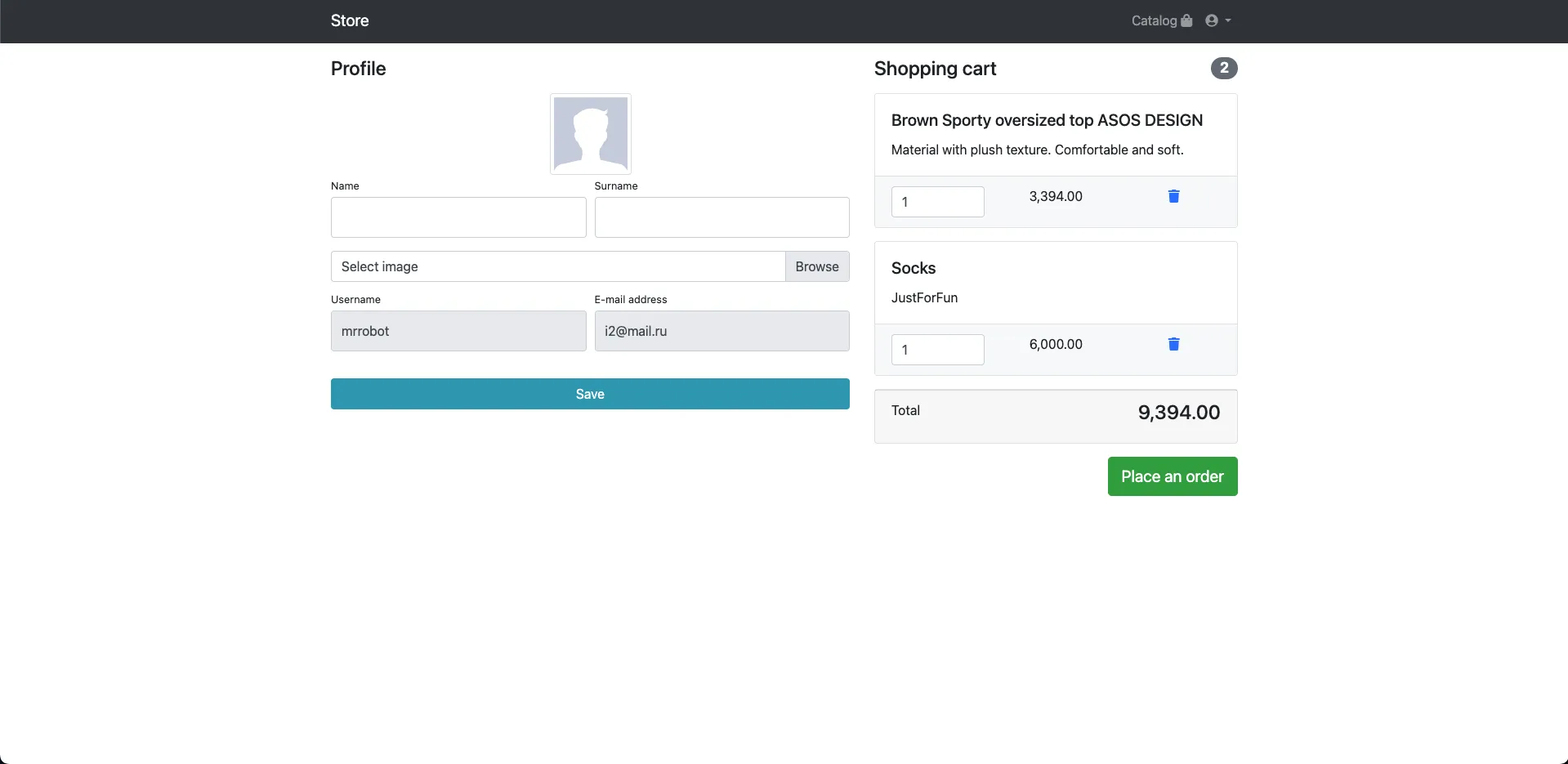The width and height of the screenshot is (1568, 764).
Task: Browse for a profile image file
Action: (x=817, y=266)
